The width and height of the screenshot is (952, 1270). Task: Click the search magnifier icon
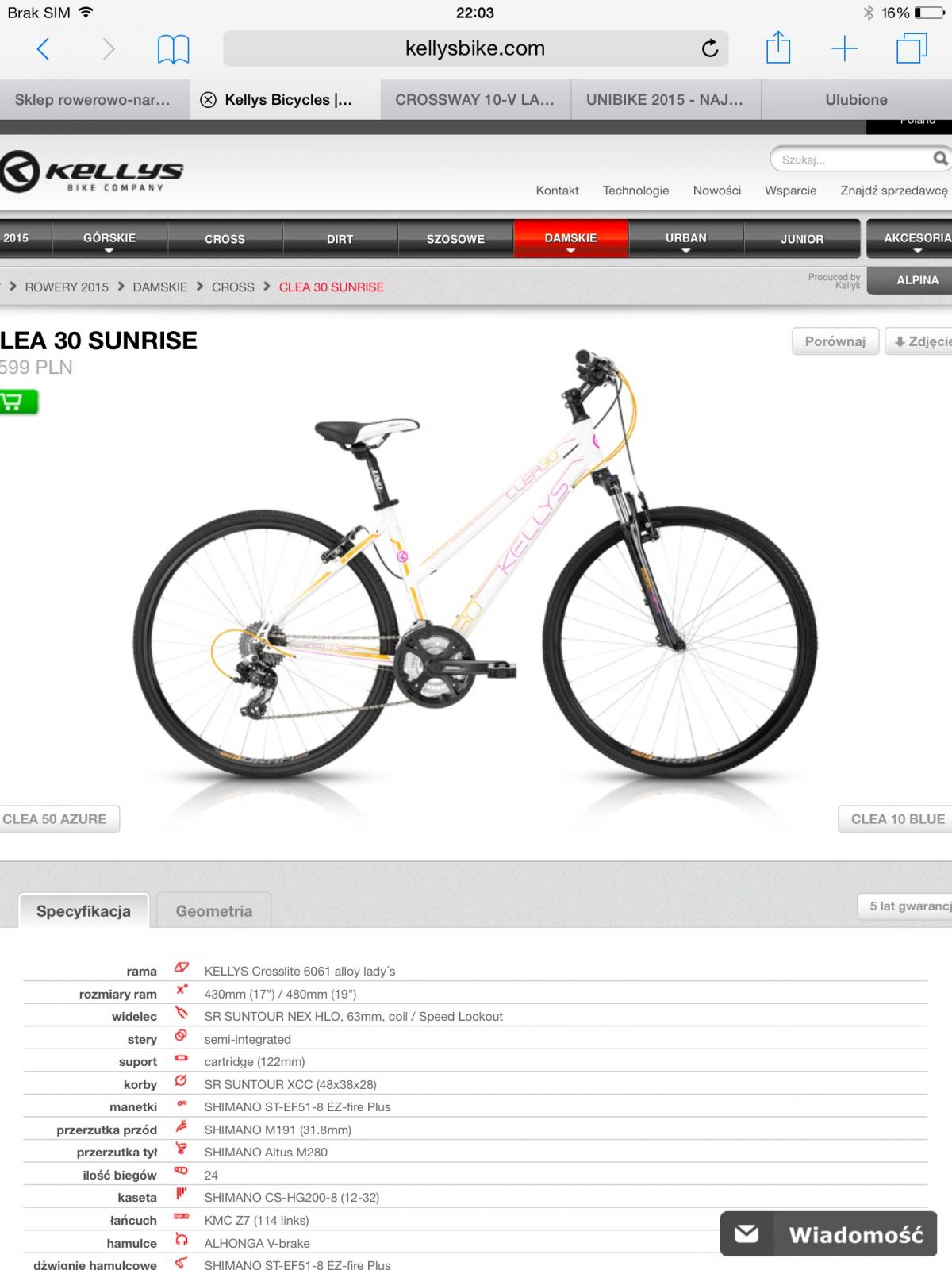coord(940,159)
